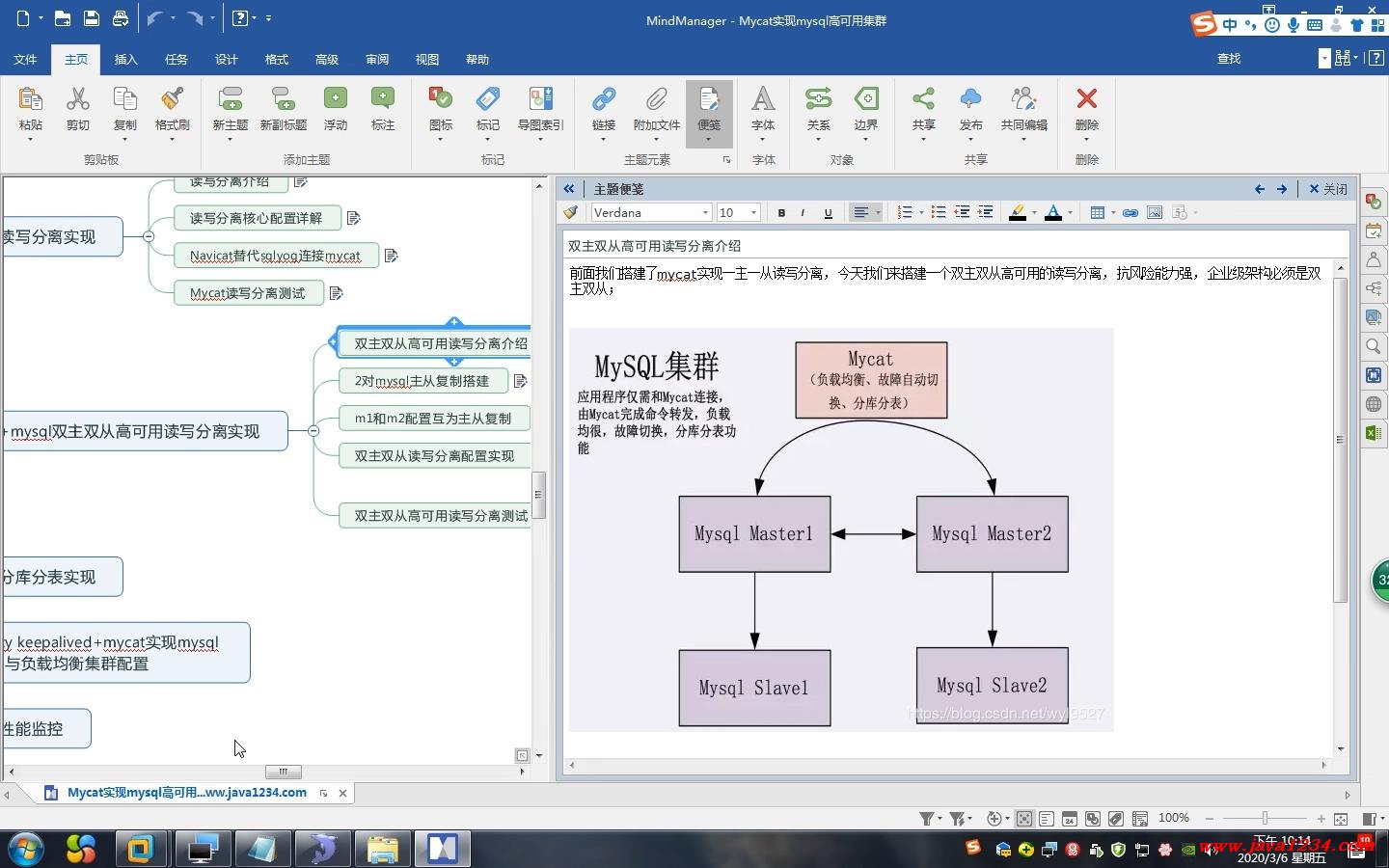Collapse notes pane with double chevron
1389x868 pixels.
click(x=569, y=189)
